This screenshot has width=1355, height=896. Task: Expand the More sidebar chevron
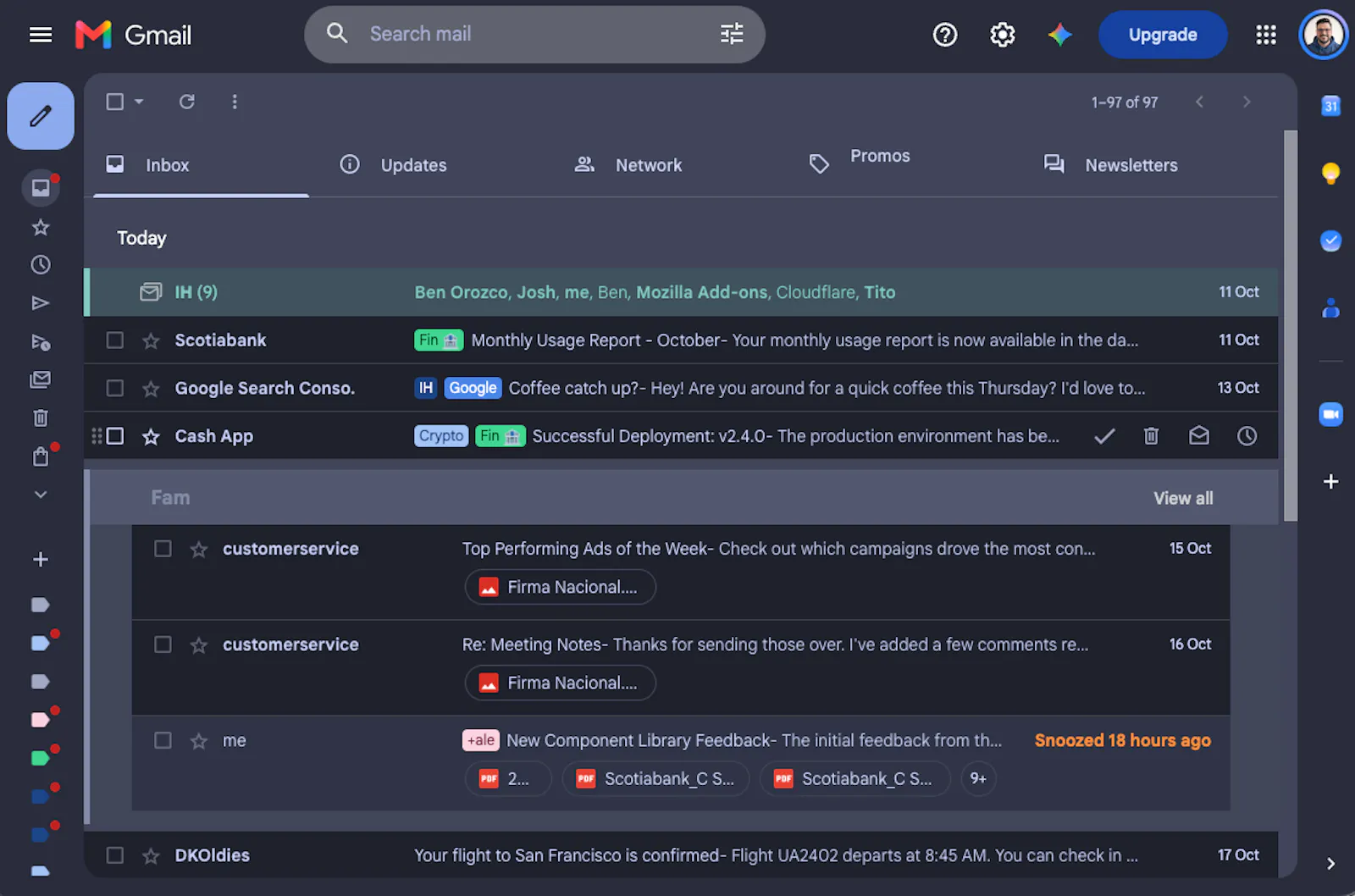coord(41,495)
